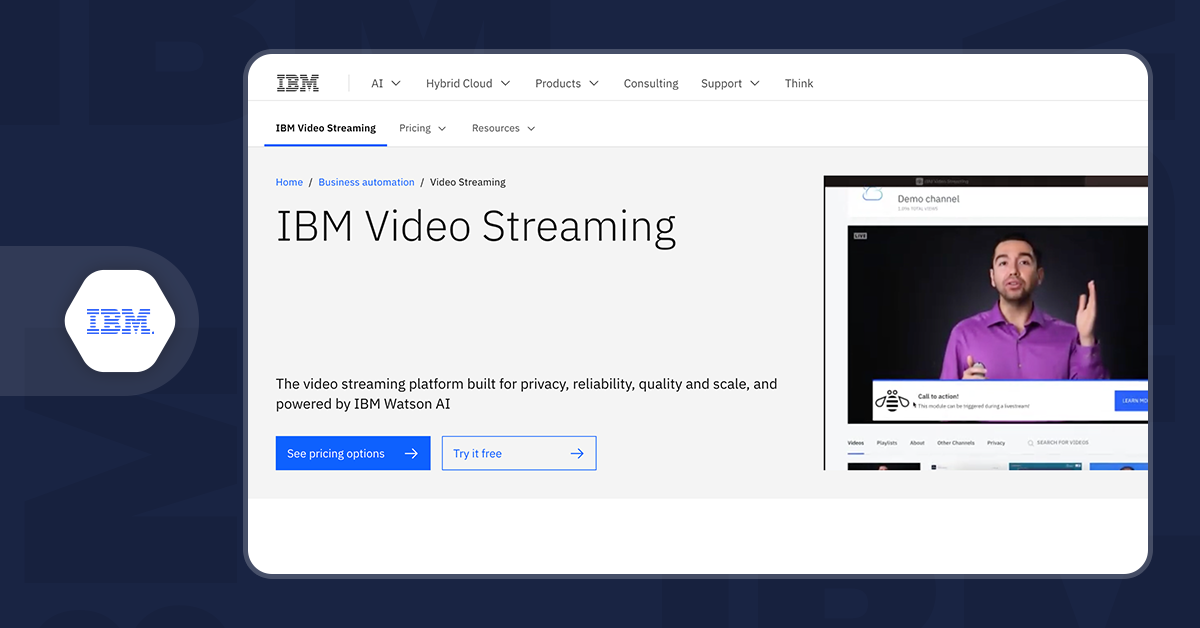Click the IBM logo in the navigation bar

click(x=297, y=81)
